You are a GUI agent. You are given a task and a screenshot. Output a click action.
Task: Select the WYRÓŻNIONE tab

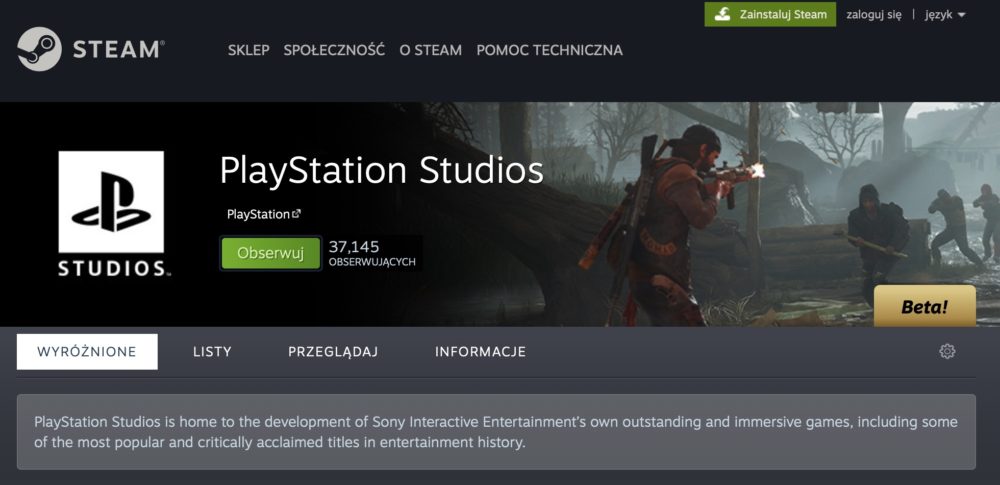pyautogui.click(x=87, y=352)
